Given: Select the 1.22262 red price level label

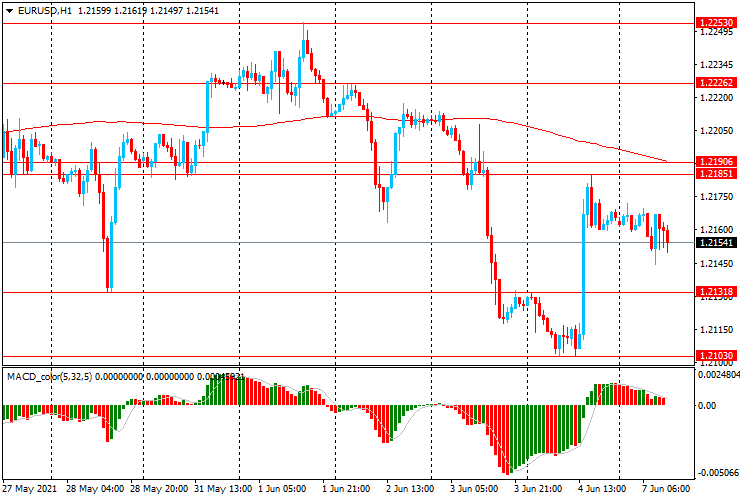Looking at the screenshot, I should [x=716, y=83].
